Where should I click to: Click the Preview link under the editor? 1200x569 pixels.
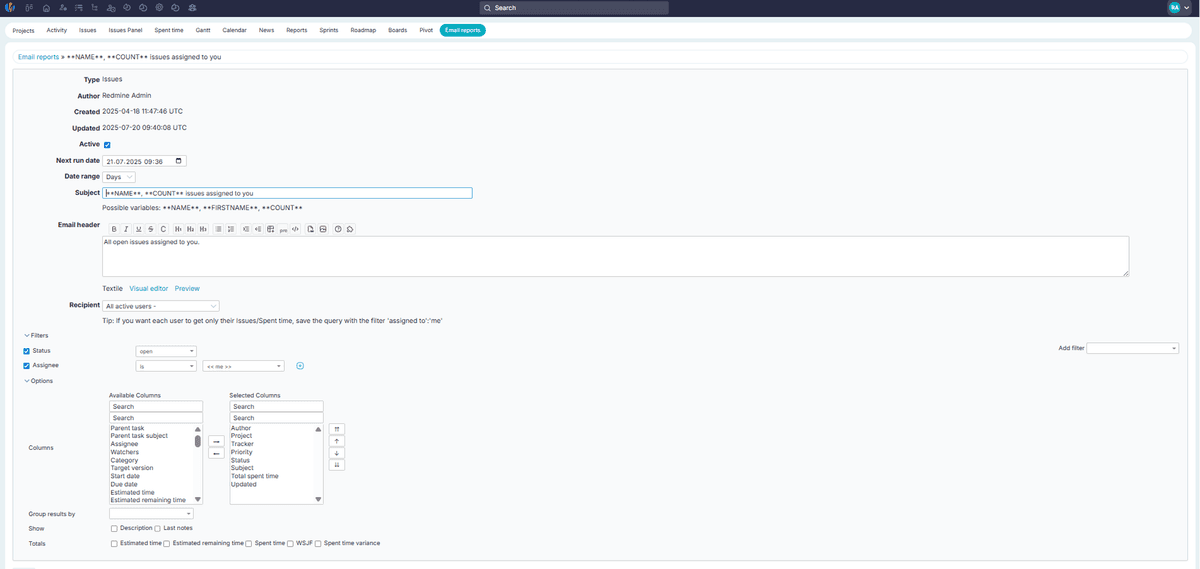(x=187, y=288)
